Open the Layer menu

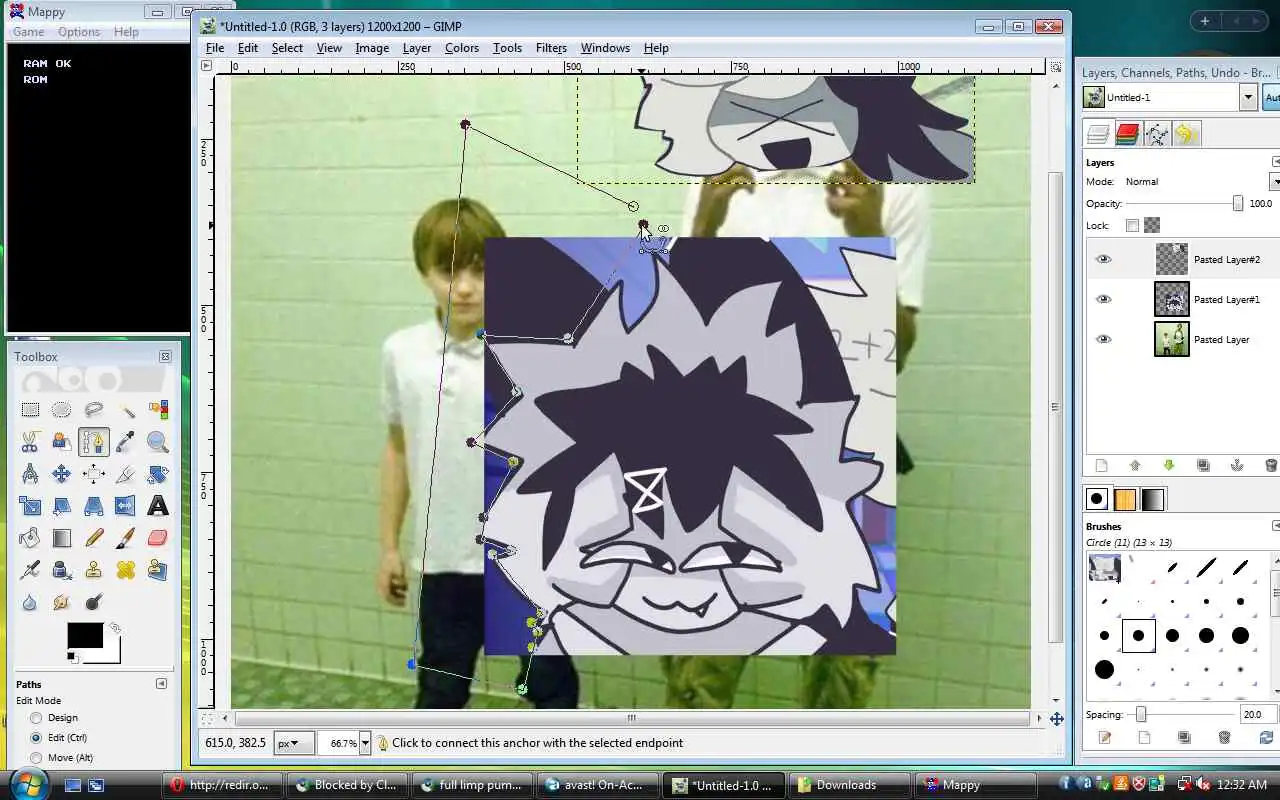point(417,48)
